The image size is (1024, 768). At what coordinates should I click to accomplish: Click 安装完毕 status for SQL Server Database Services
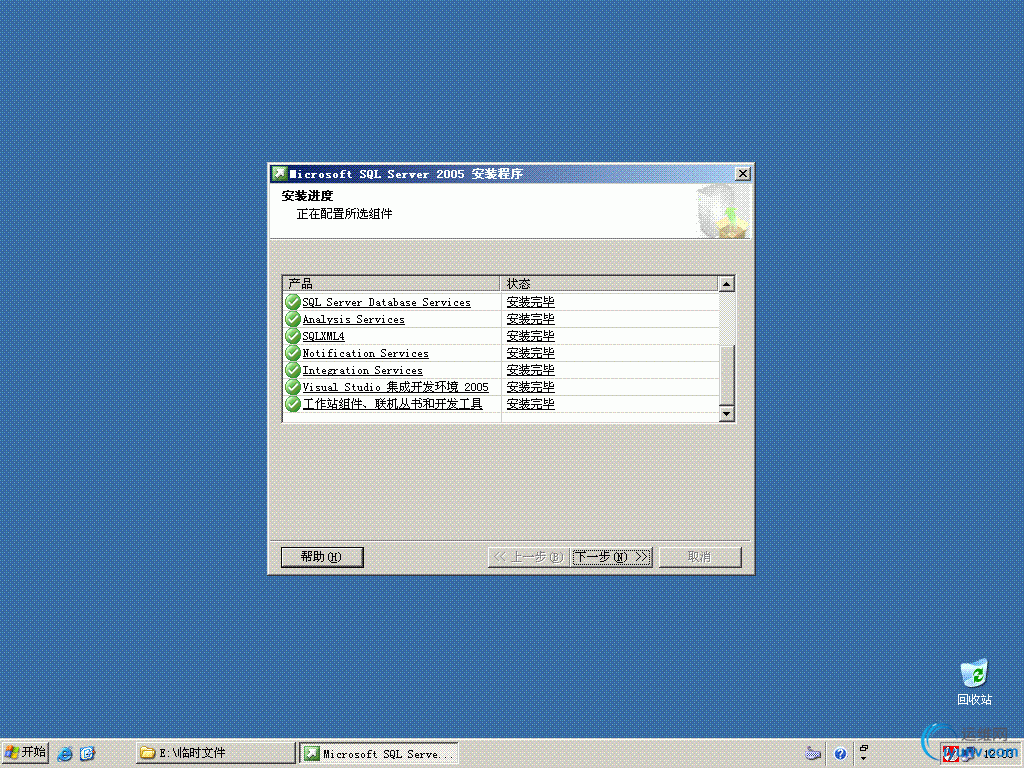click(530, 302)
